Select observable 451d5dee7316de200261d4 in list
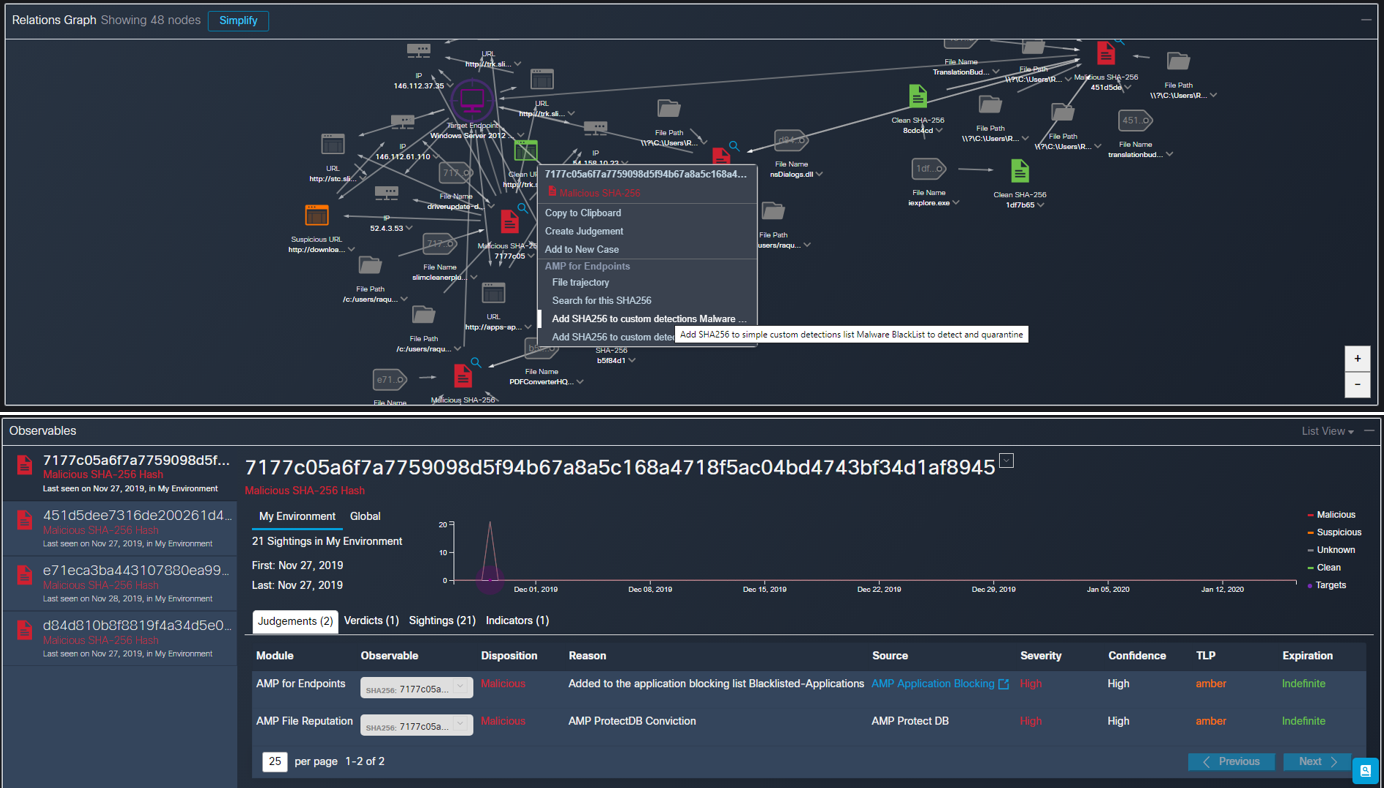The width and height of the screenshot is (1384, 788). tap(119, 528)
